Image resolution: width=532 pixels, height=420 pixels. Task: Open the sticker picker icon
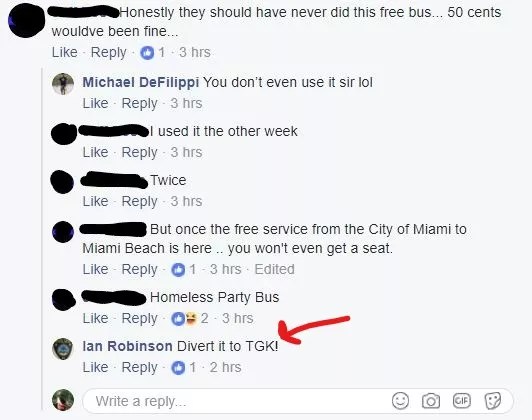pyautogui.click(x=493, y=401)
